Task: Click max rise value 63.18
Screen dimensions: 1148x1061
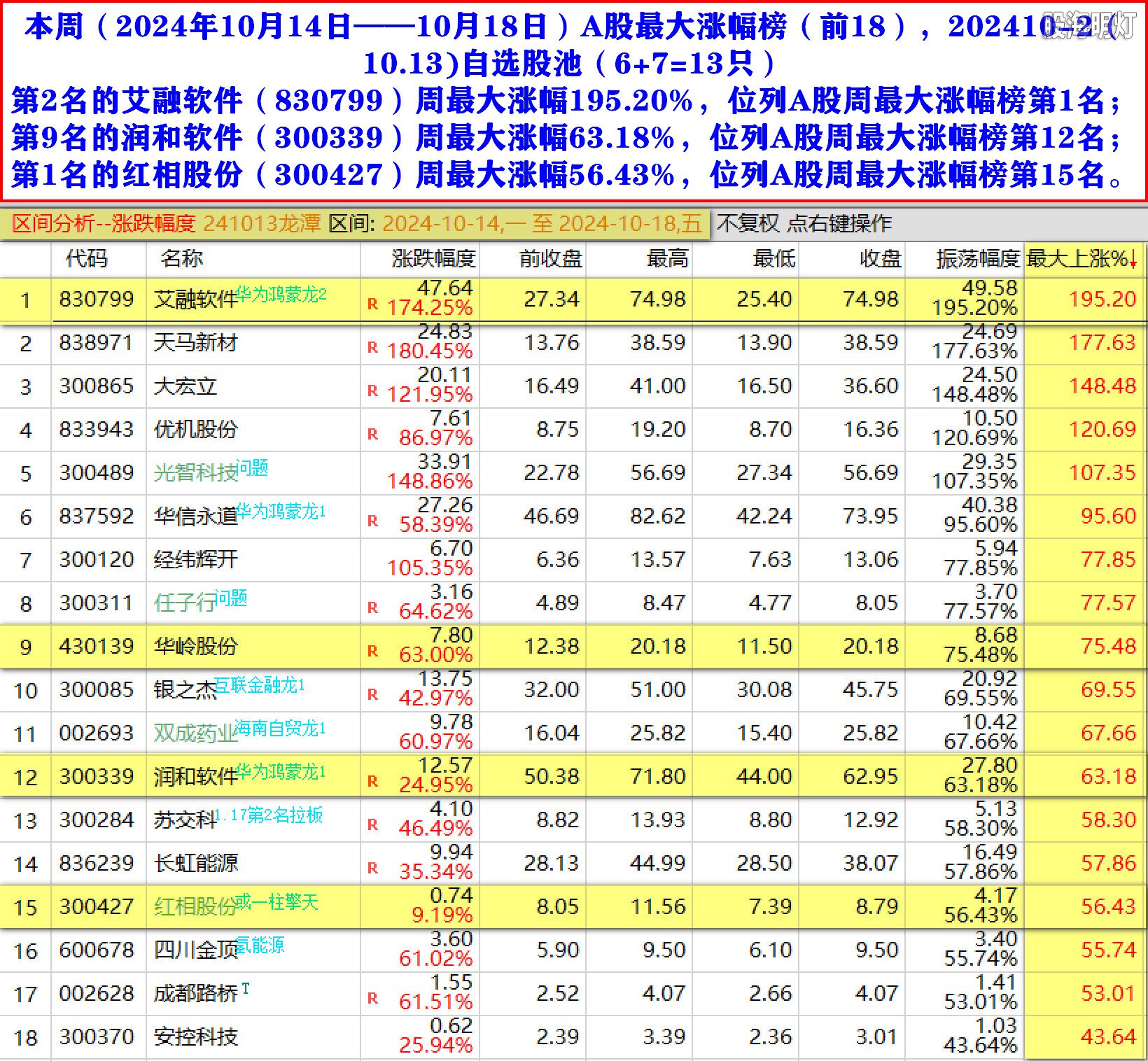Action: click(1109, 777)
